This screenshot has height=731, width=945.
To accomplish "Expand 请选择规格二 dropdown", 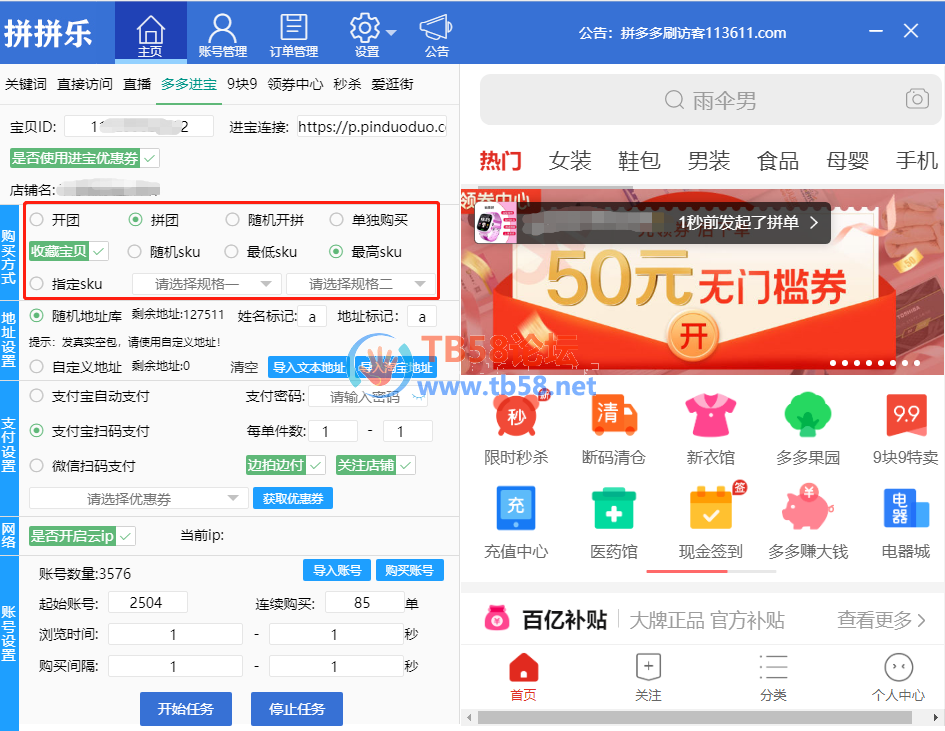I will click(361, 284).
